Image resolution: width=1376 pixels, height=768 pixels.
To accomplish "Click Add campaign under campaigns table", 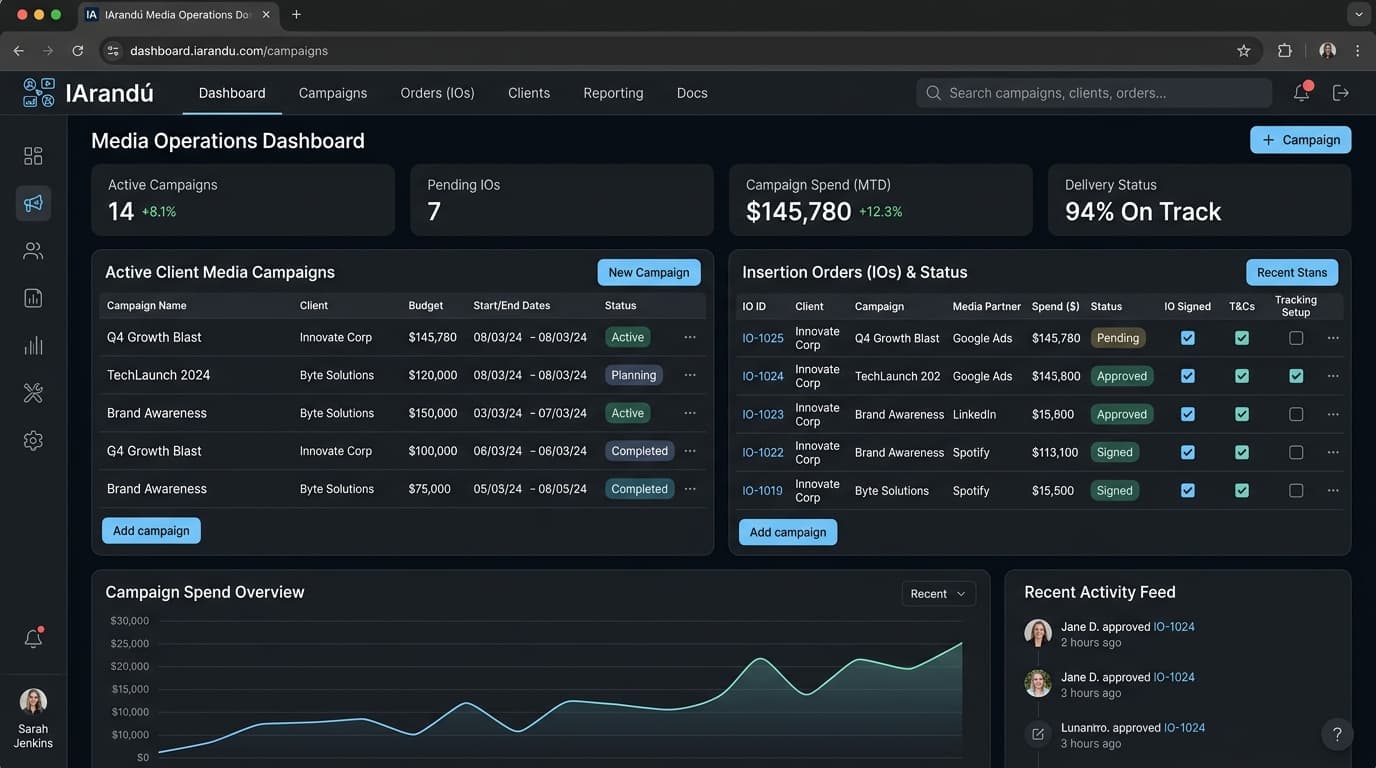I will pyautogui.click(x=151, y=531).
